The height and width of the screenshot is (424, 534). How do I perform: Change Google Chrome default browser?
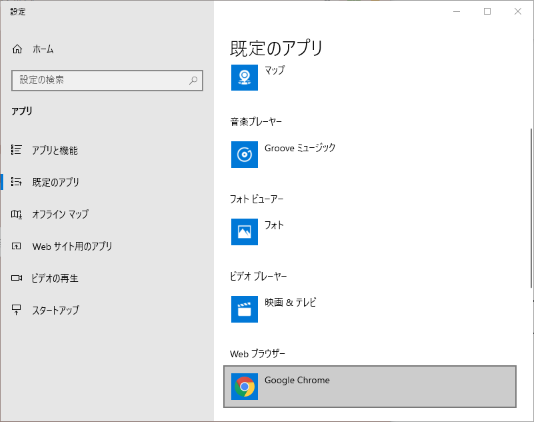pos(370,387)
